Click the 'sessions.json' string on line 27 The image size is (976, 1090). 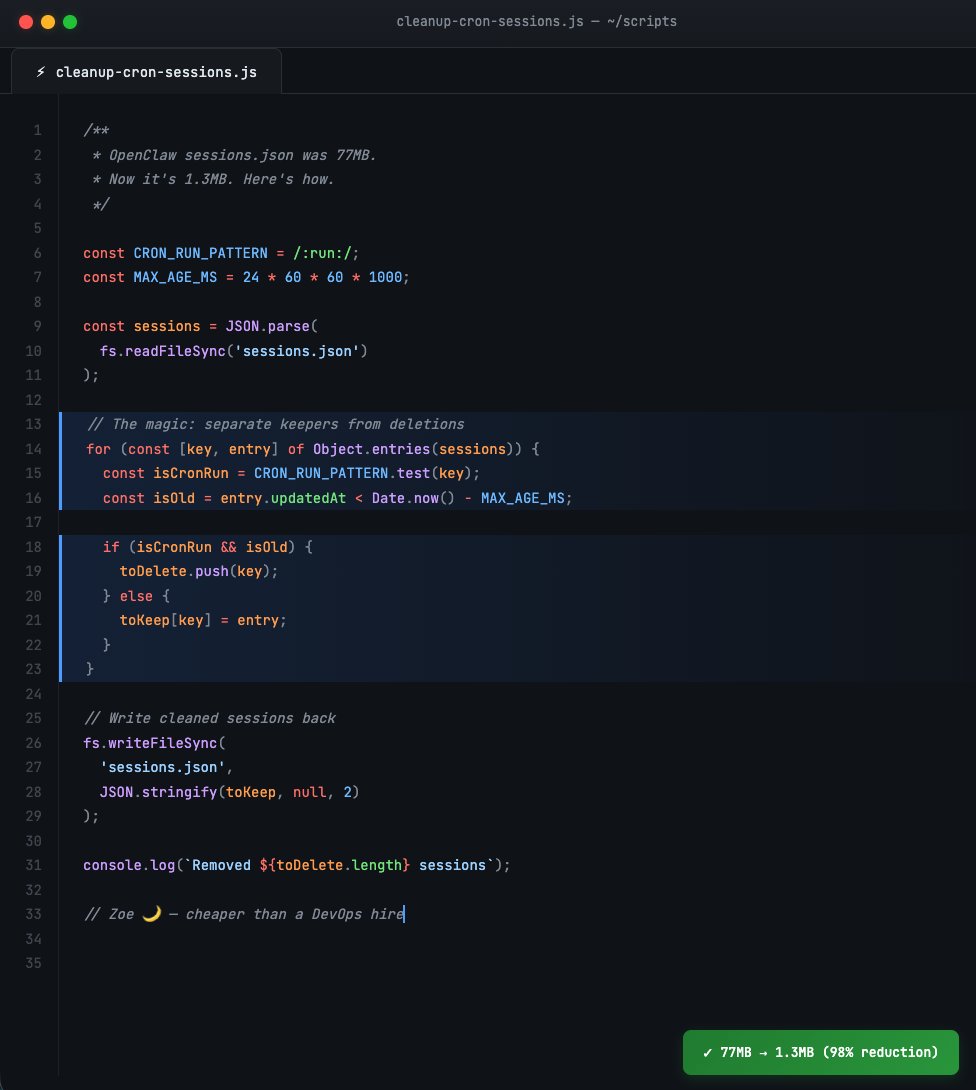163,767
